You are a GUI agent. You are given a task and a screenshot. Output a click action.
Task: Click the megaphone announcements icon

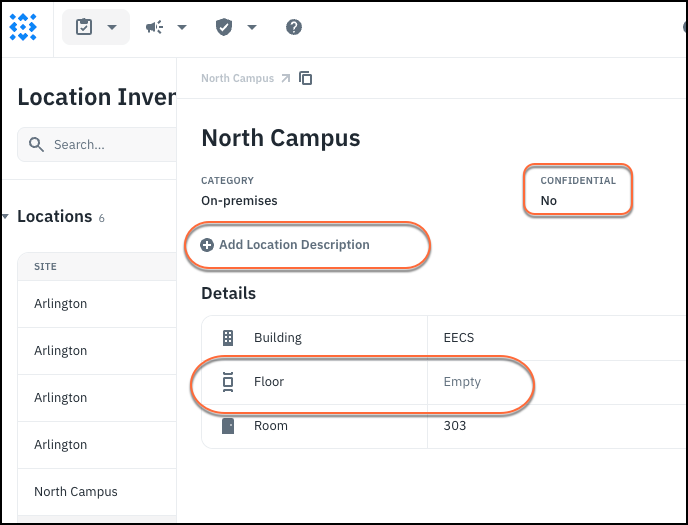point(154,27)
